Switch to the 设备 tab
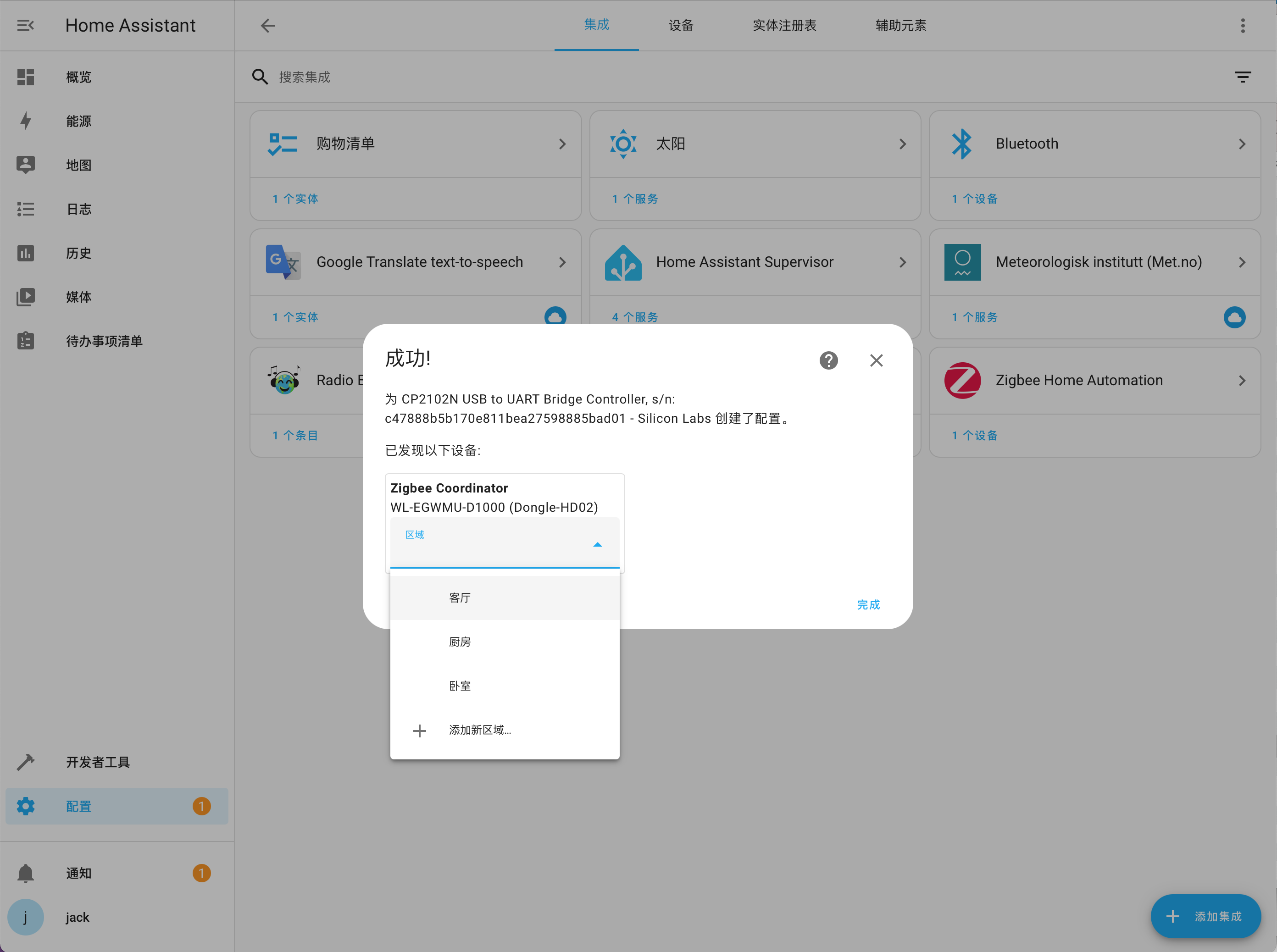The width and height of the screenshot is (1277, 952). (x=681, y=25)
